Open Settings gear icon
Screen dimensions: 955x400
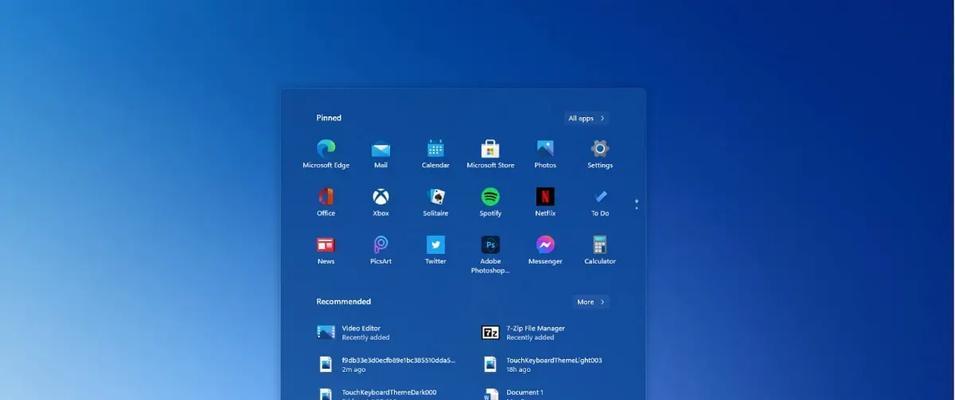coord(600,154)
